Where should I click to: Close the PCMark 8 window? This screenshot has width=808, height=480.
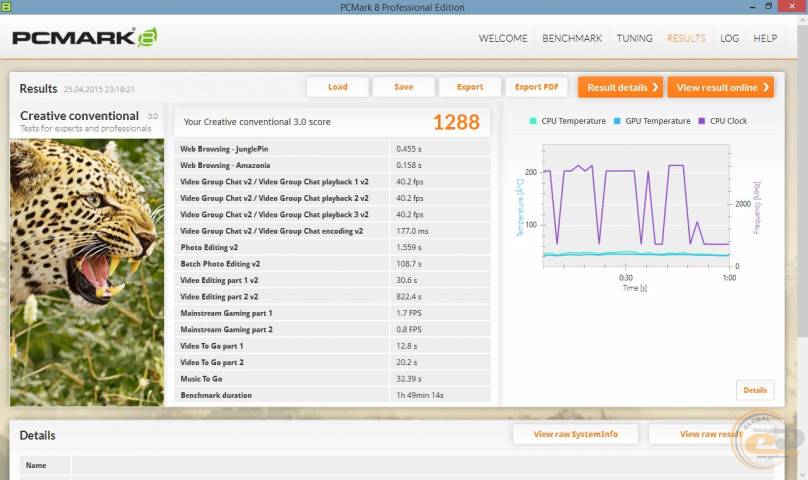pos(793,6)
